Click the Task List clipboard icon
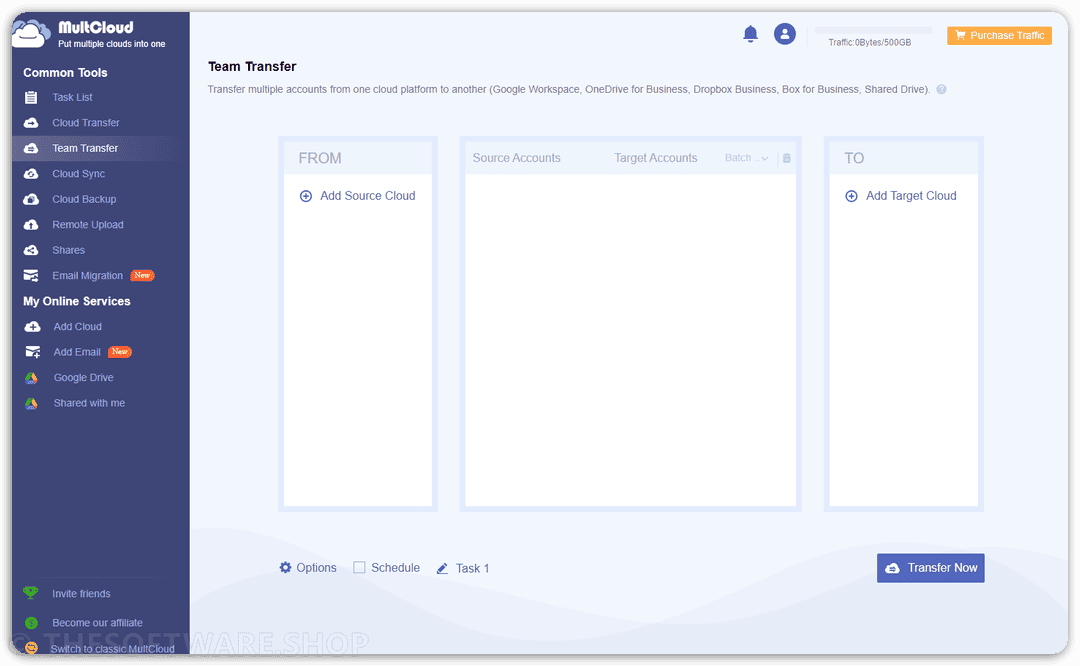 point(31,97)
